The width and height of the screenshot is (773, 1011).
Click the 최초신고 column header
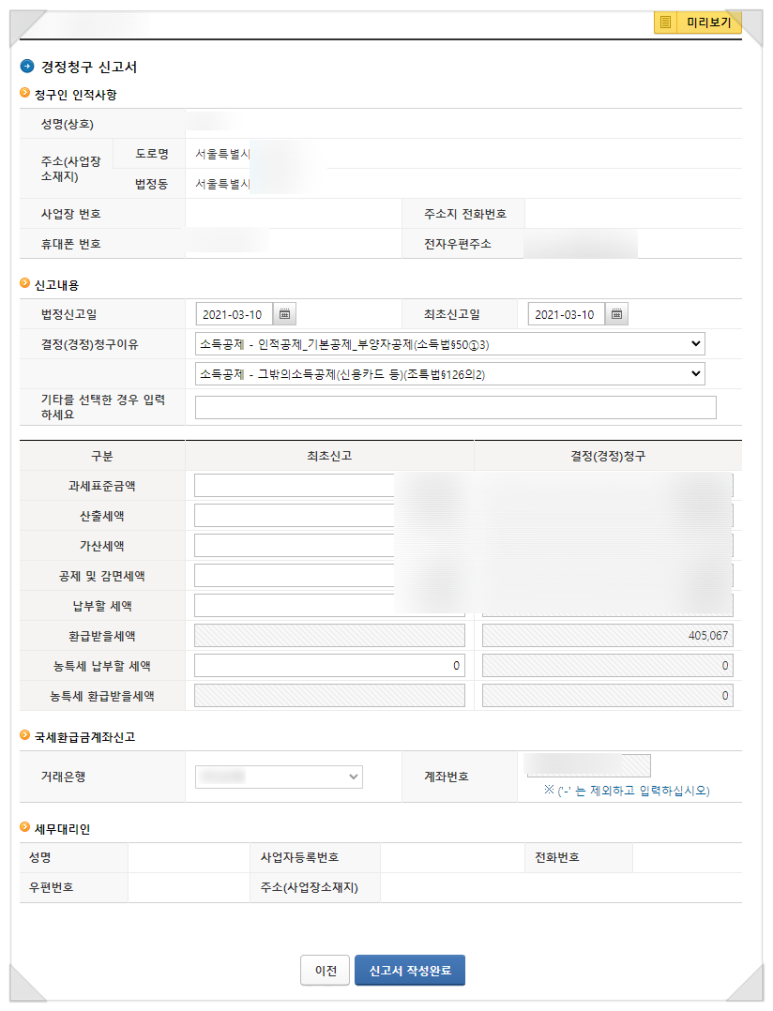[x=329, y=456]
